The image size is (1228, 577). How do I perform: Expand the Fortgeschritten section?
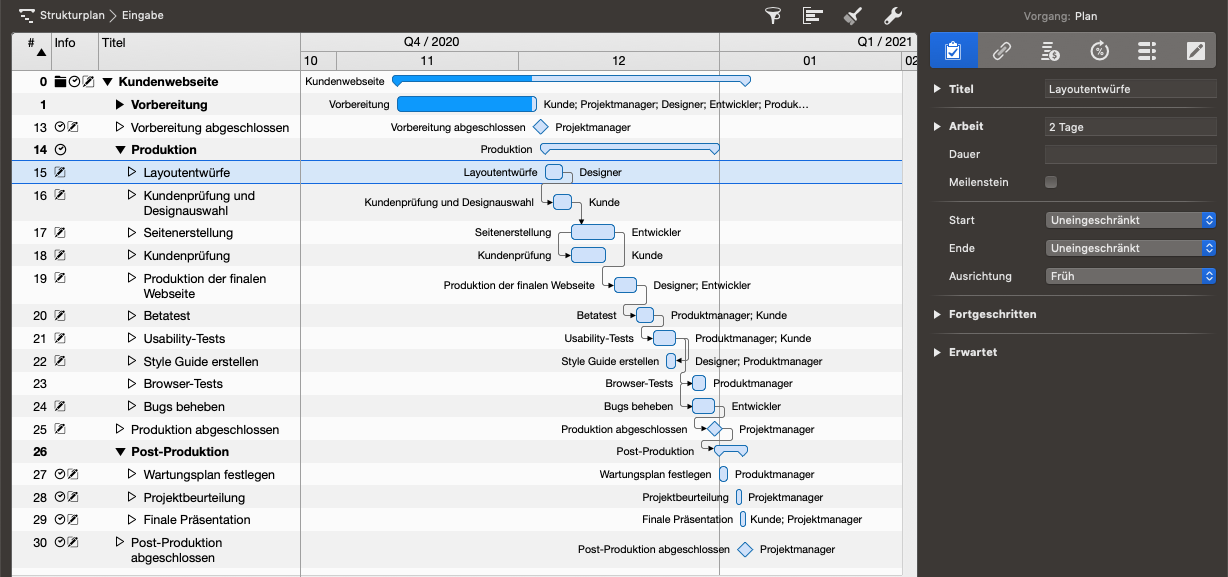click(x=937, y=314)
